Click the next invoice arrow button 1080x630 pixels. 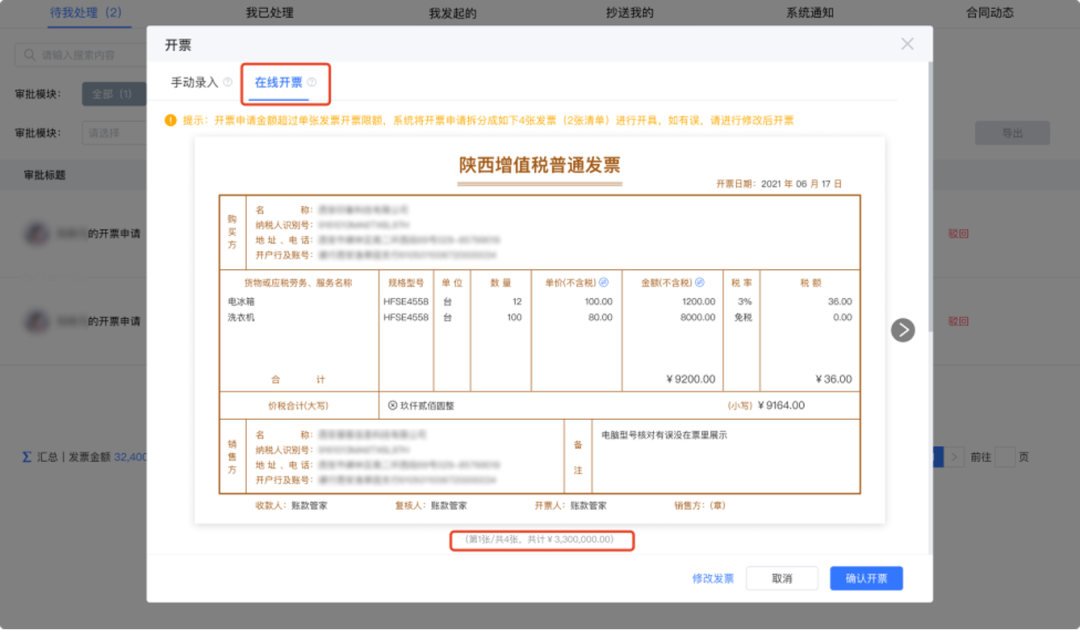click(x=902, y=330)
